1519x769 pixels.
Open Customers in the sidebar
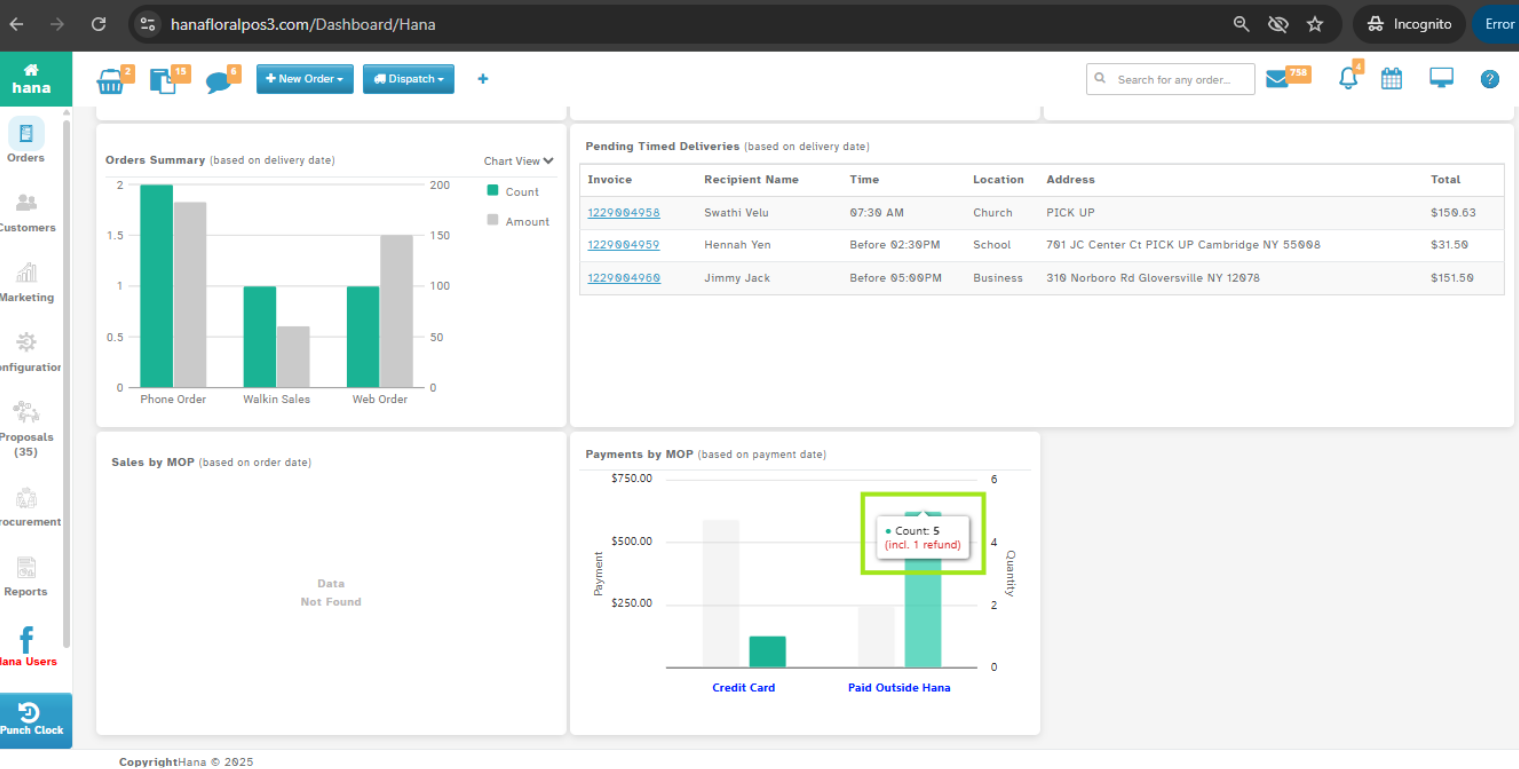tap(27, 213)
